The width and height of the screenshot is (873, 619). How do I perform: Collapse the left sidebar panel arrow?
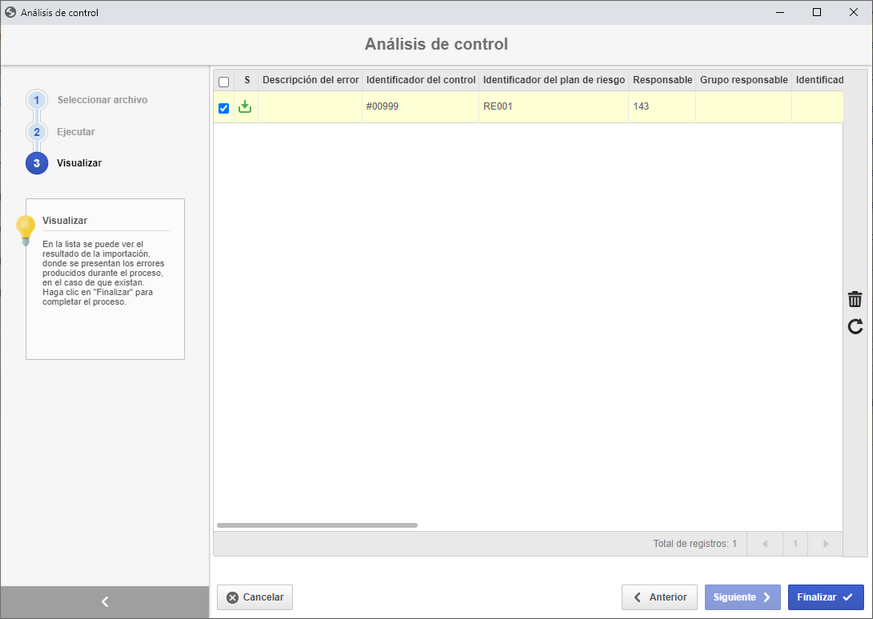(x=105, y=602)
